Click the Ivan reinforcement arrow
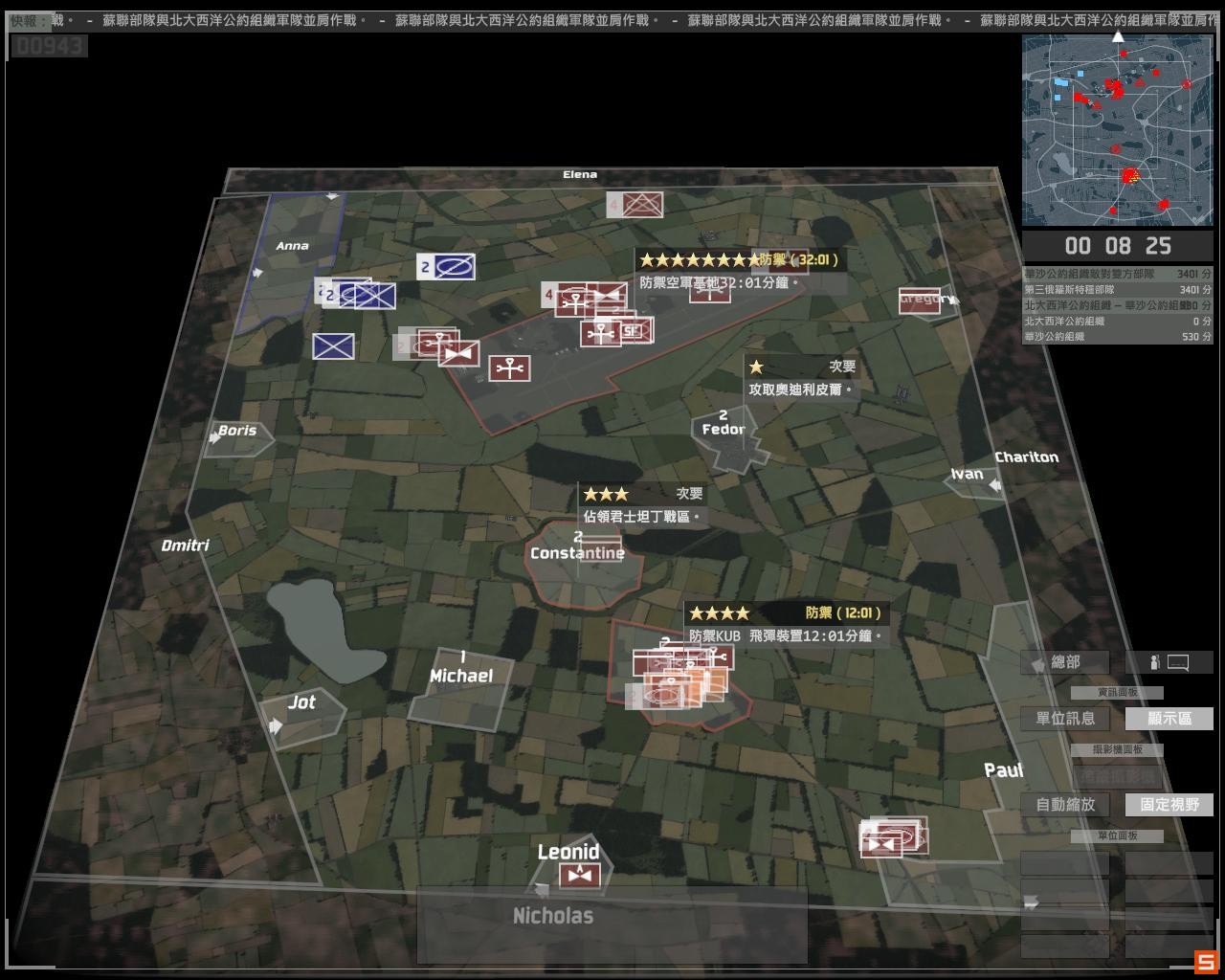Image resolution: width=1225 pixels, height=980 pixels. [995, 486]
